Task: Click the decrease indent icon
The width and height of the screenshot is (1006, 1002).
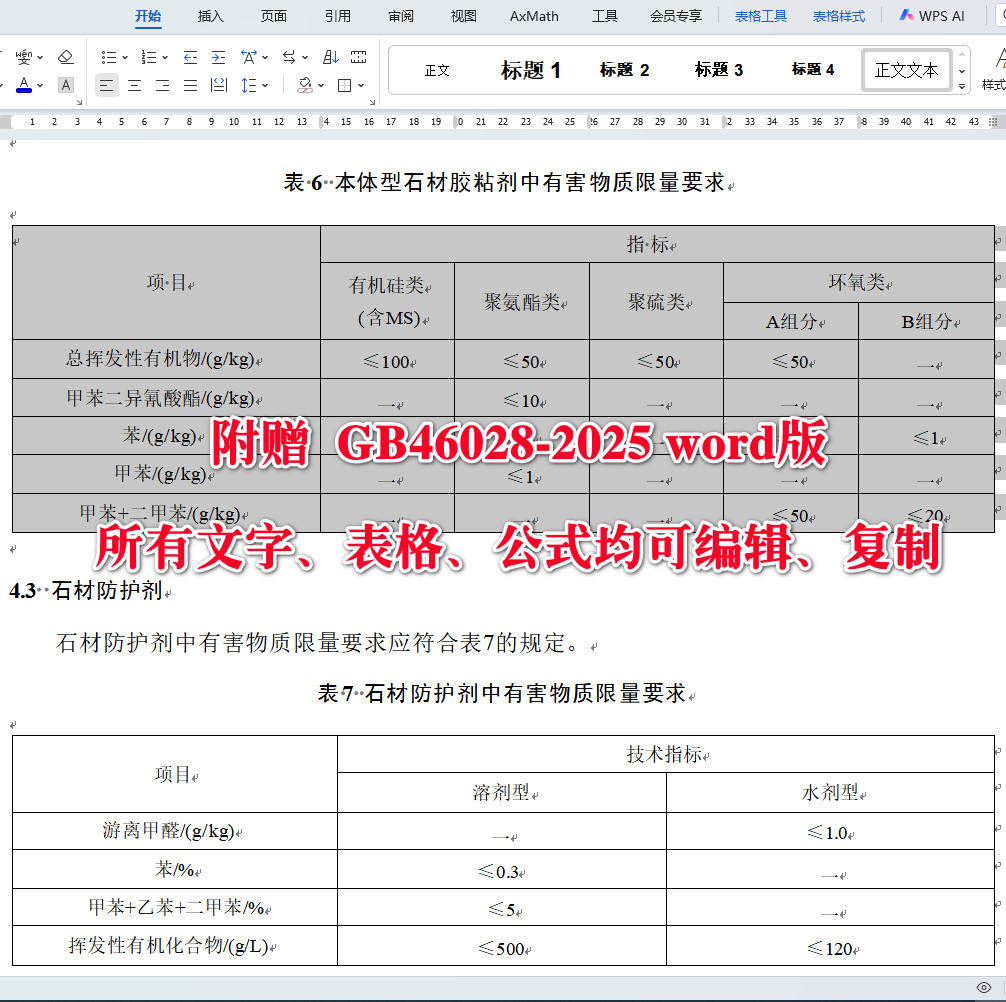Action: (x=190, y=57)
